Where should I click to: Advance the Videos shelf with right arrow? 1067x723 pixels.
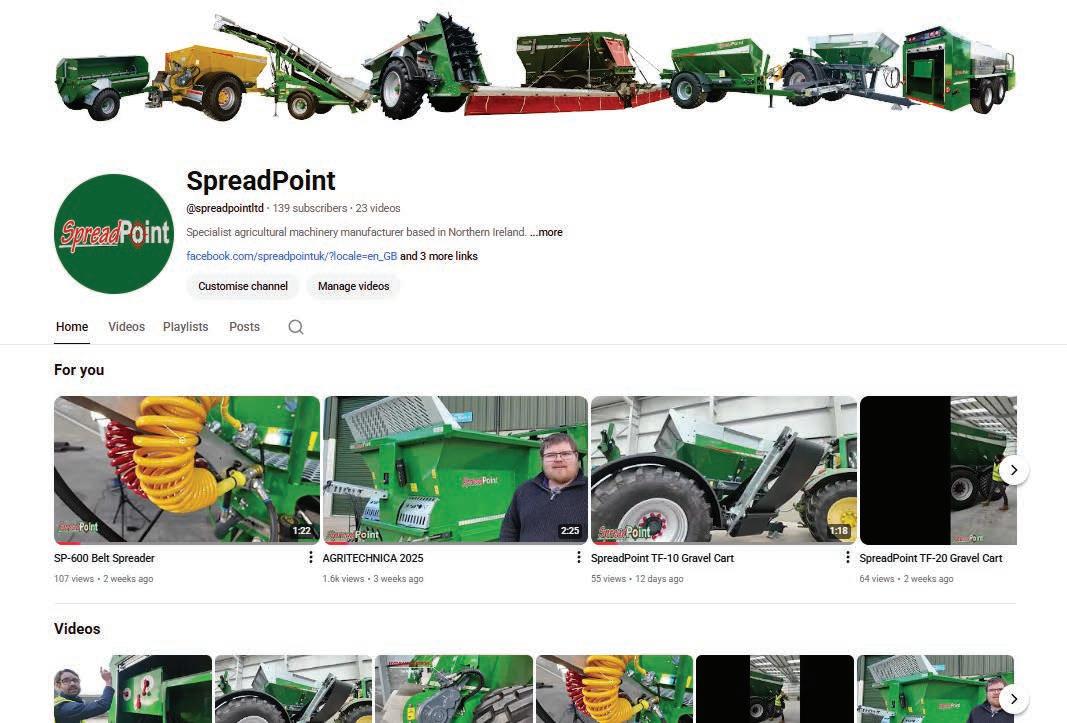pos(1014,698)
